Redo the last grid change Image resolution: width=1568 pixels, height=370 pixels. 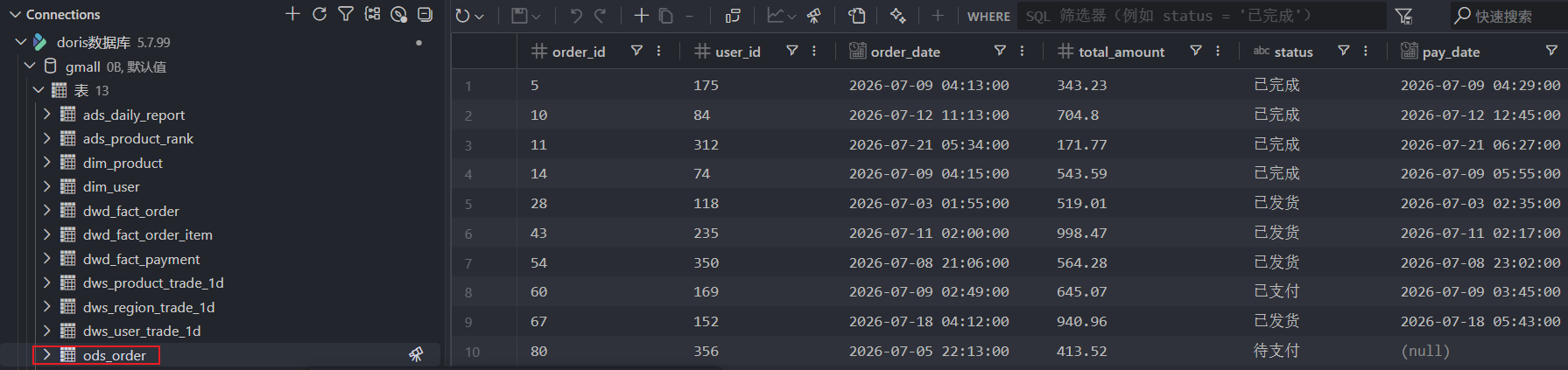[600, 16]
